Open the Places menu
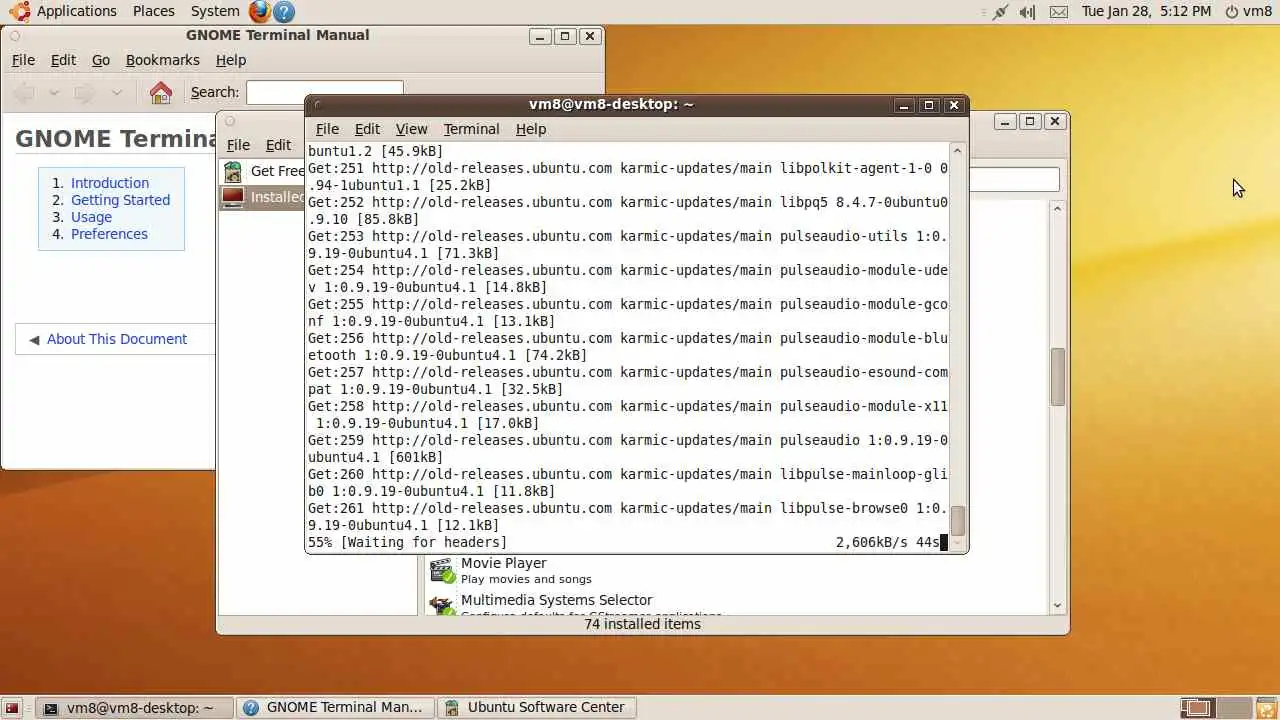This screenshot has width=1280, height=720. pyautogui.click(x=153, y=11)
